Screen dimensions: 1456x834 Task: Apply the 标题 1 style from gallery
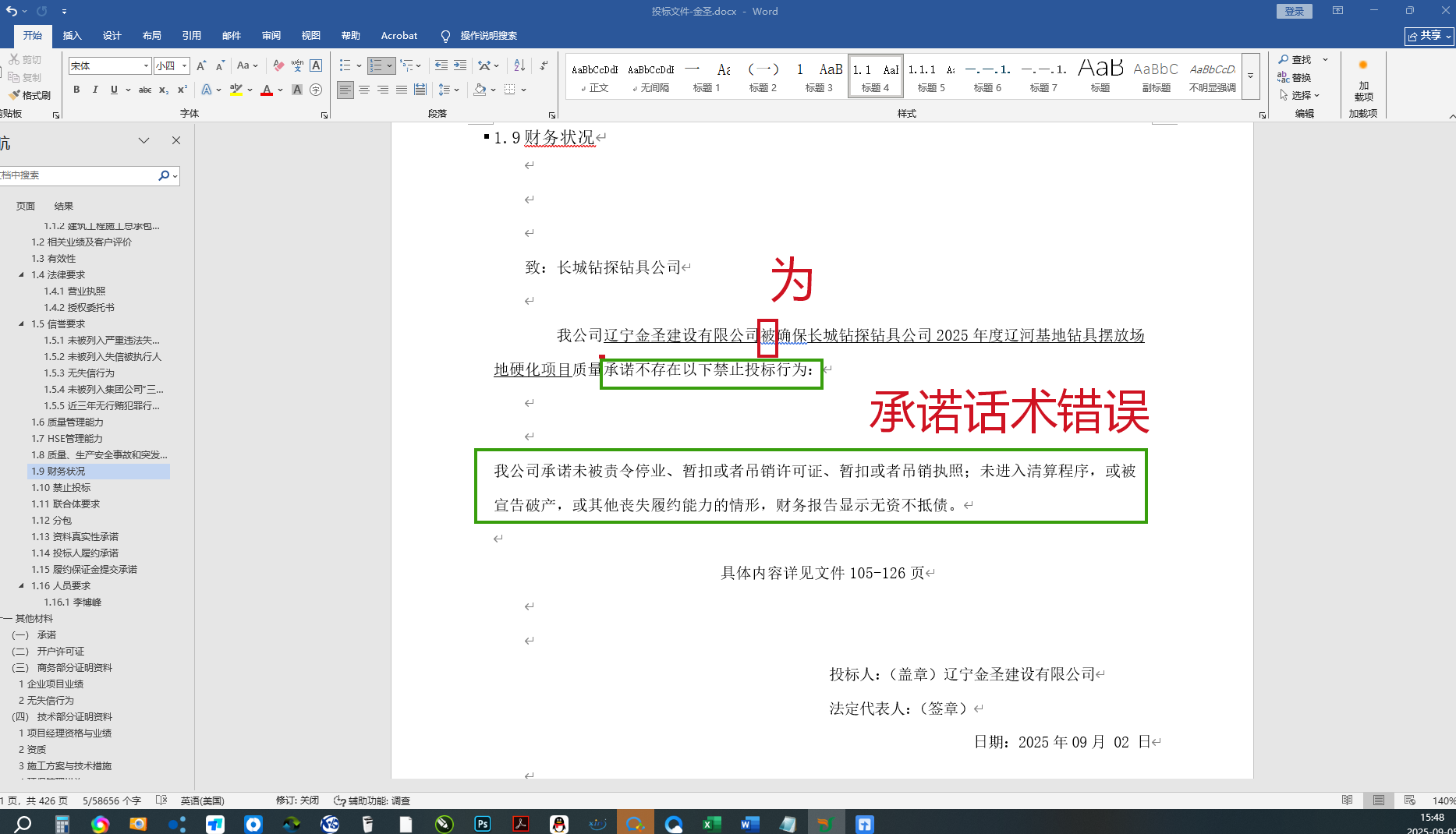(x=707, y=76)
